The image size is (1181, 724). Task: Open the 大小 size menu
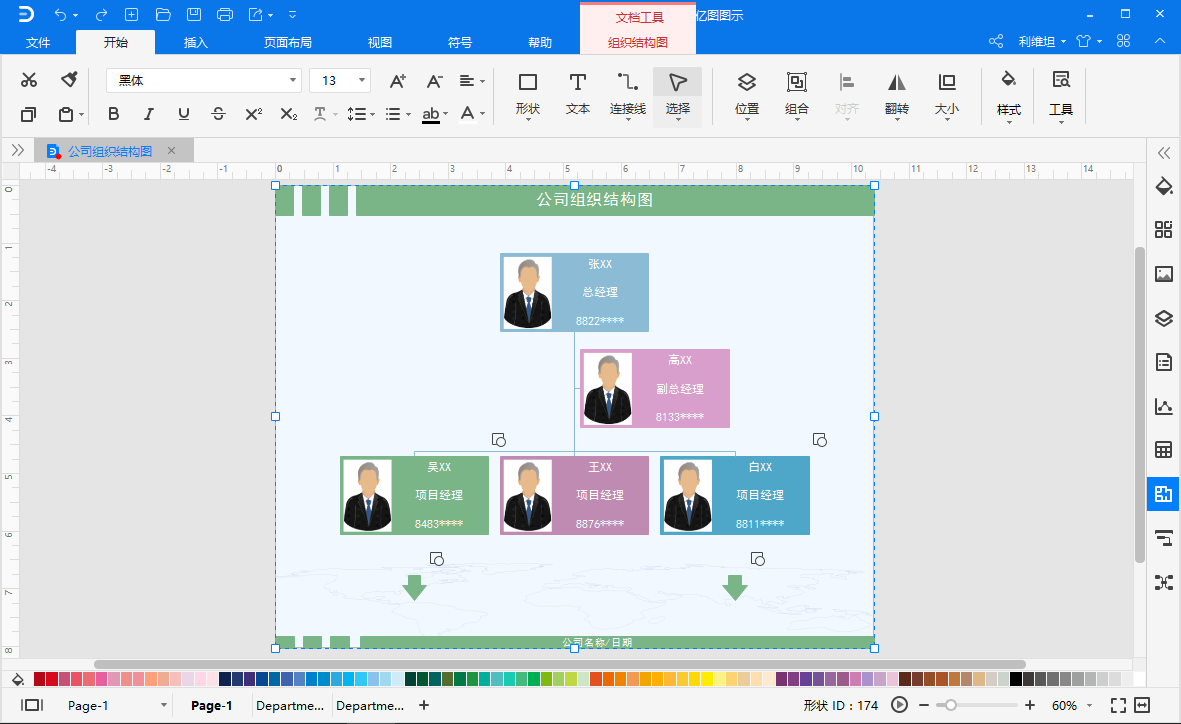click(x=947, y=96)
